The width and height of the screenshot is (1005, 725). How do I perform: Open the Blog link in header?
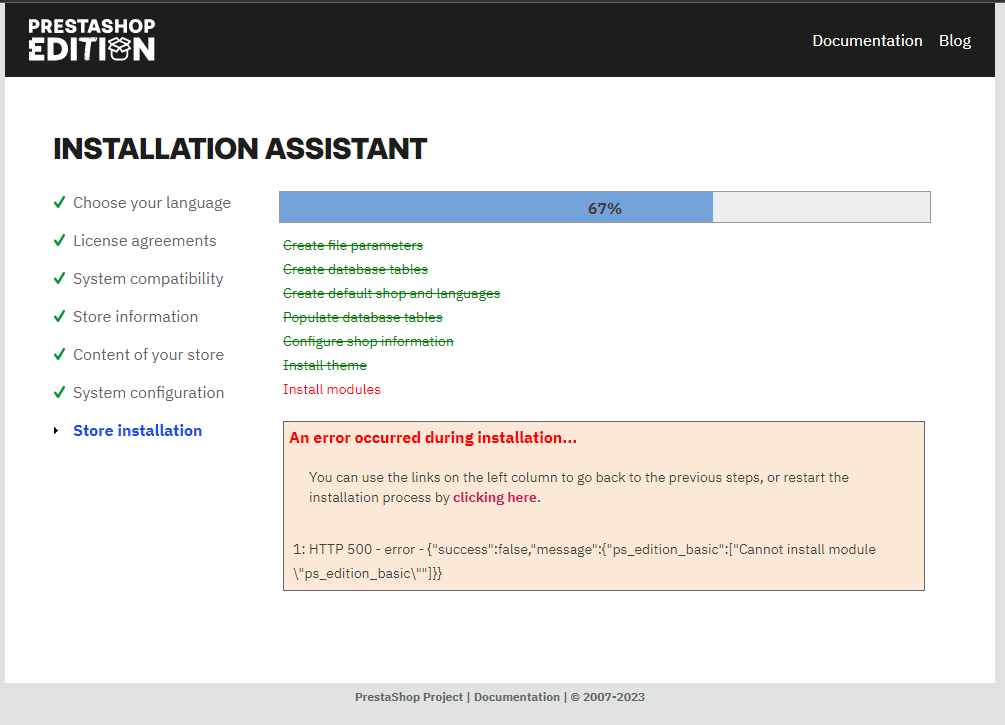[x=954, y=40]
